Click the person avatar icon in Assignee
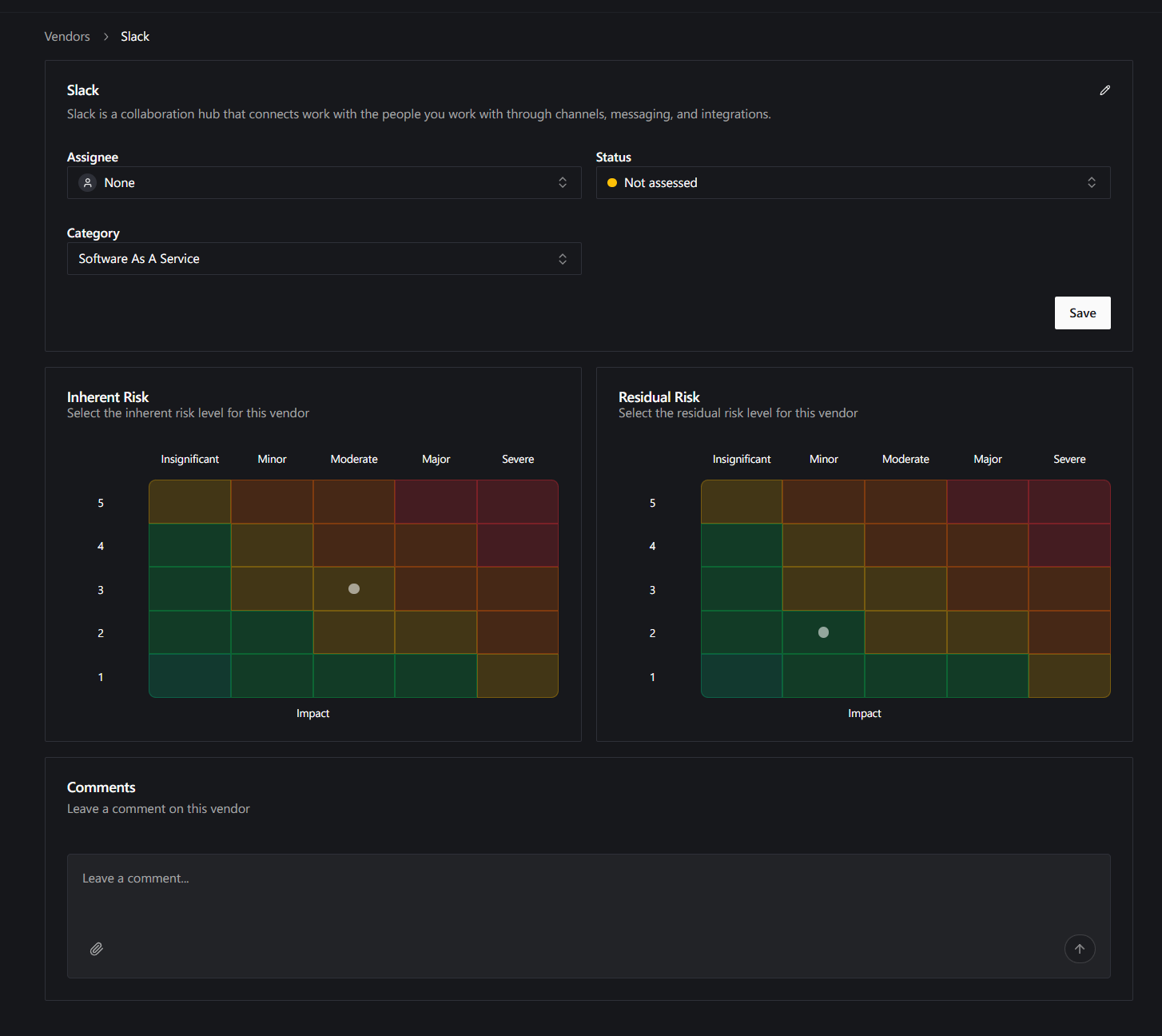 [x=88, y=183]
